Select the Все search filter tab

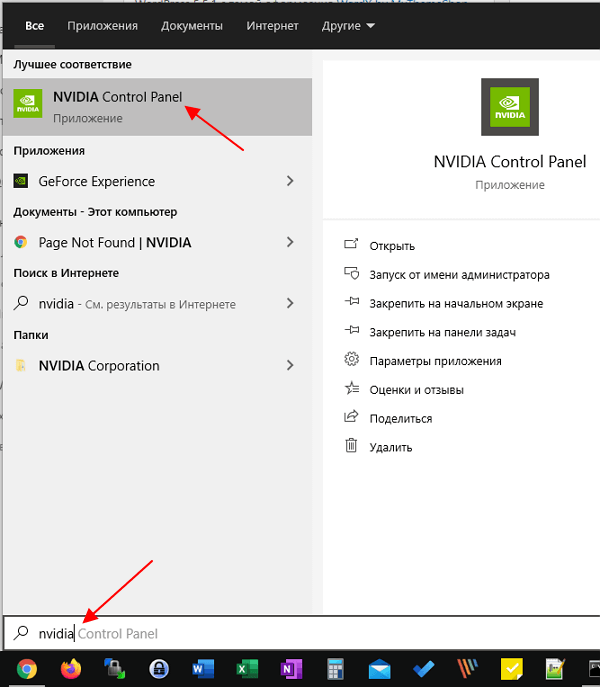coord(35,26)
